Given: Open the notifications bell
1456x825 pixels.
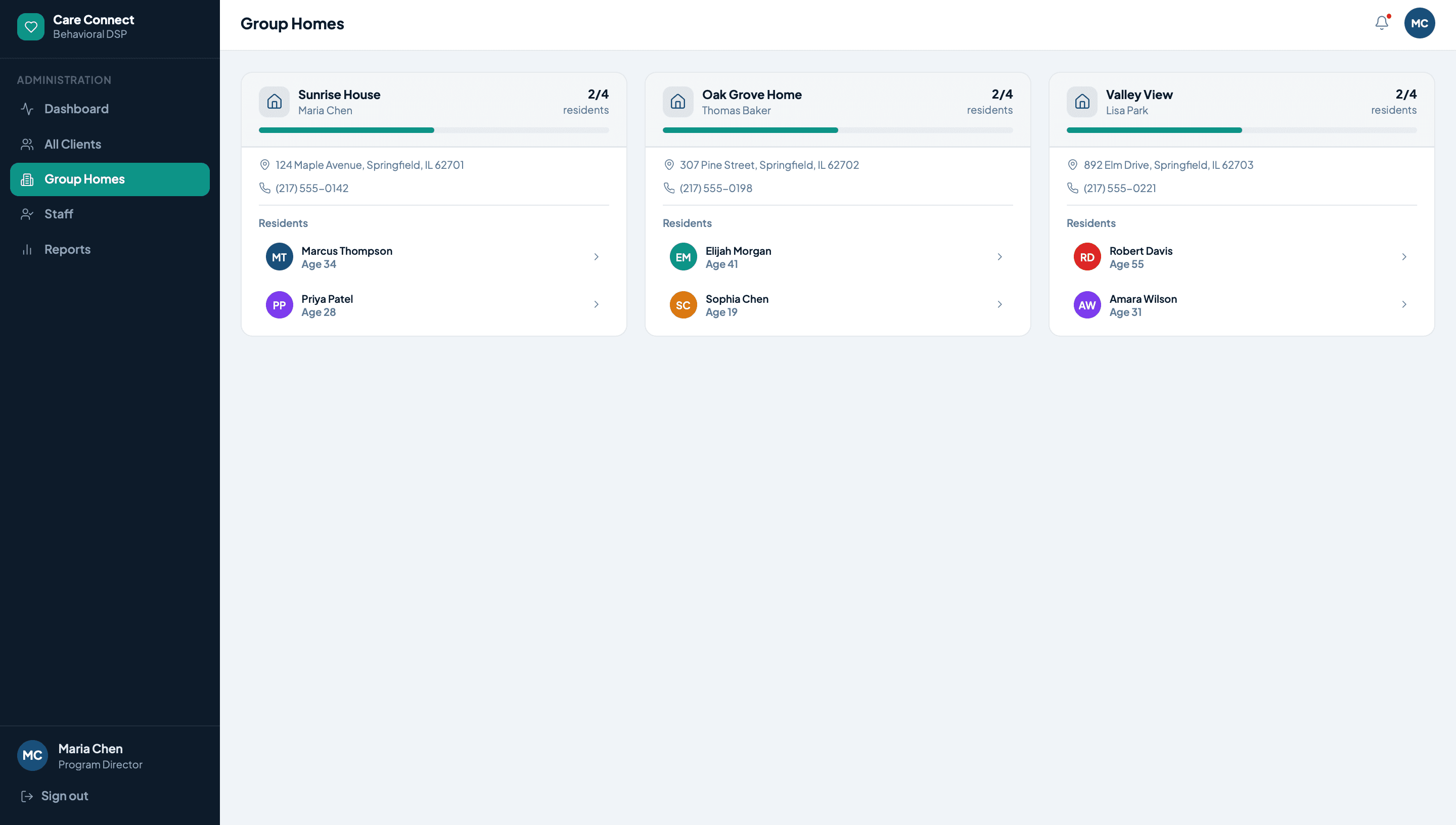Looking at the screenshot, I should [x=1382, y=23].
